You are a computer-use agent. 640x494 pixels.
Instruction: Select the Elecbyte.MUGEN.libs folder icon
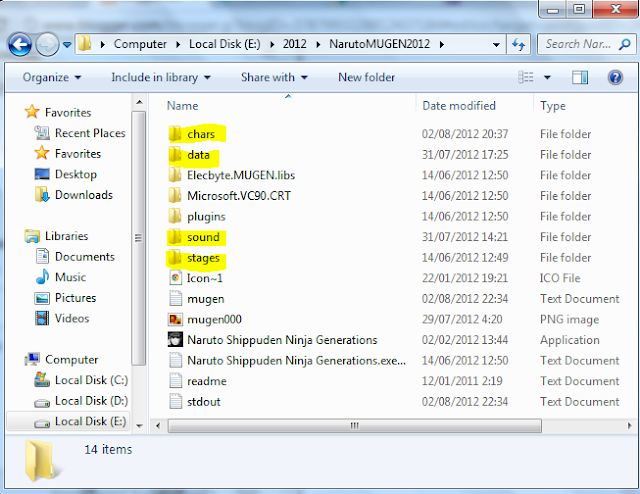(x=175, y=175)
